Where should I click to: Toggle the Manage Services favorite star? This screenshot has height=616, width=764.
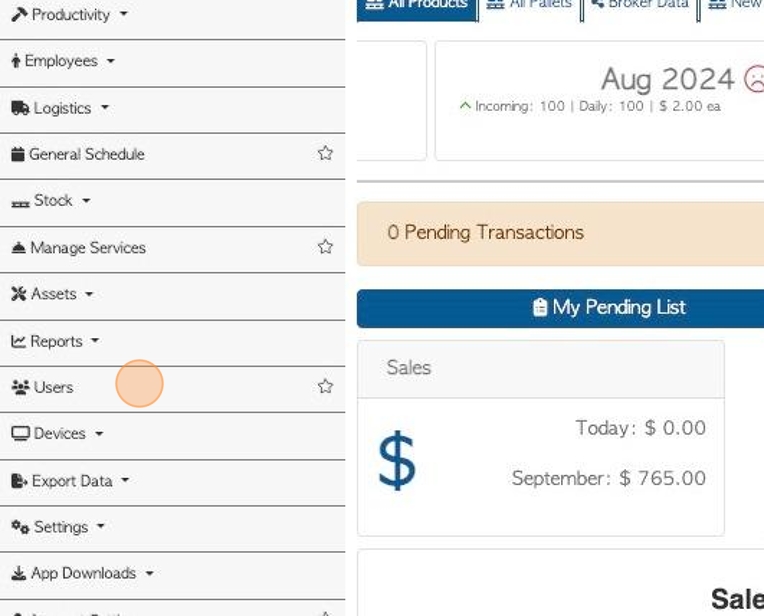tap(325, 247)
